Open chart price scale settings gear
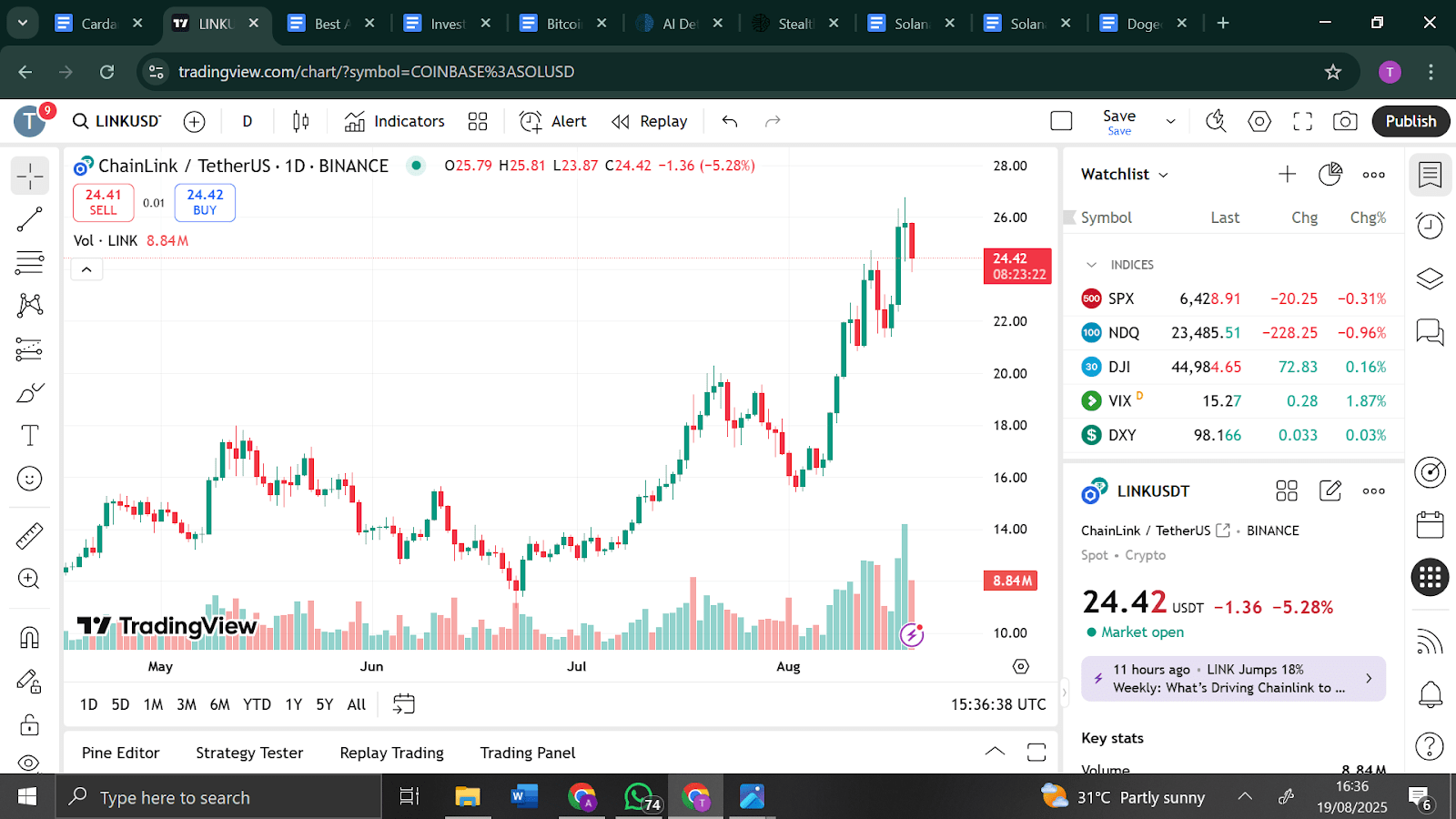Screen dimensions: 1456x819 [1021, 667]
